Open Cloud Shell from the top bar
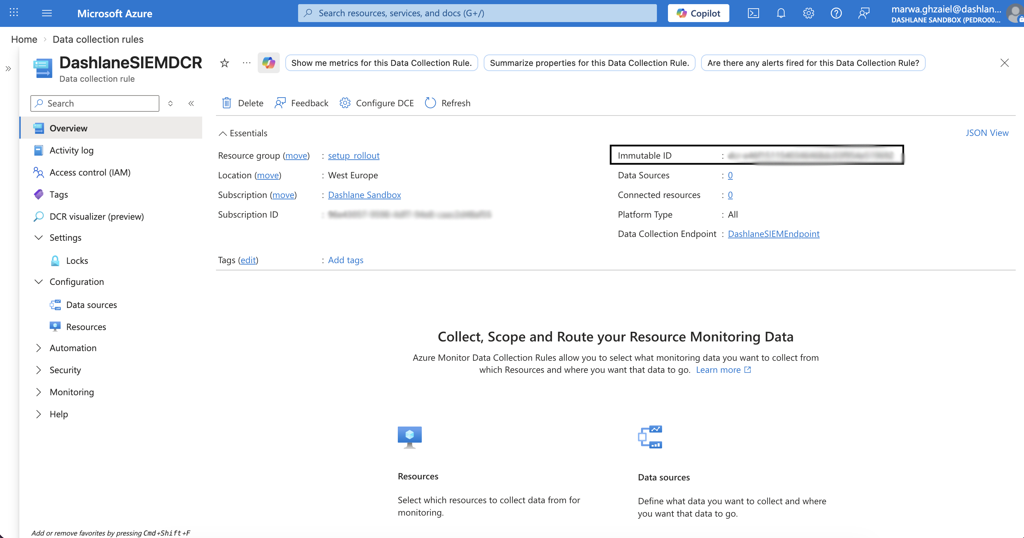The height and width of the screenshot is (538, 1024). [753, 13]
